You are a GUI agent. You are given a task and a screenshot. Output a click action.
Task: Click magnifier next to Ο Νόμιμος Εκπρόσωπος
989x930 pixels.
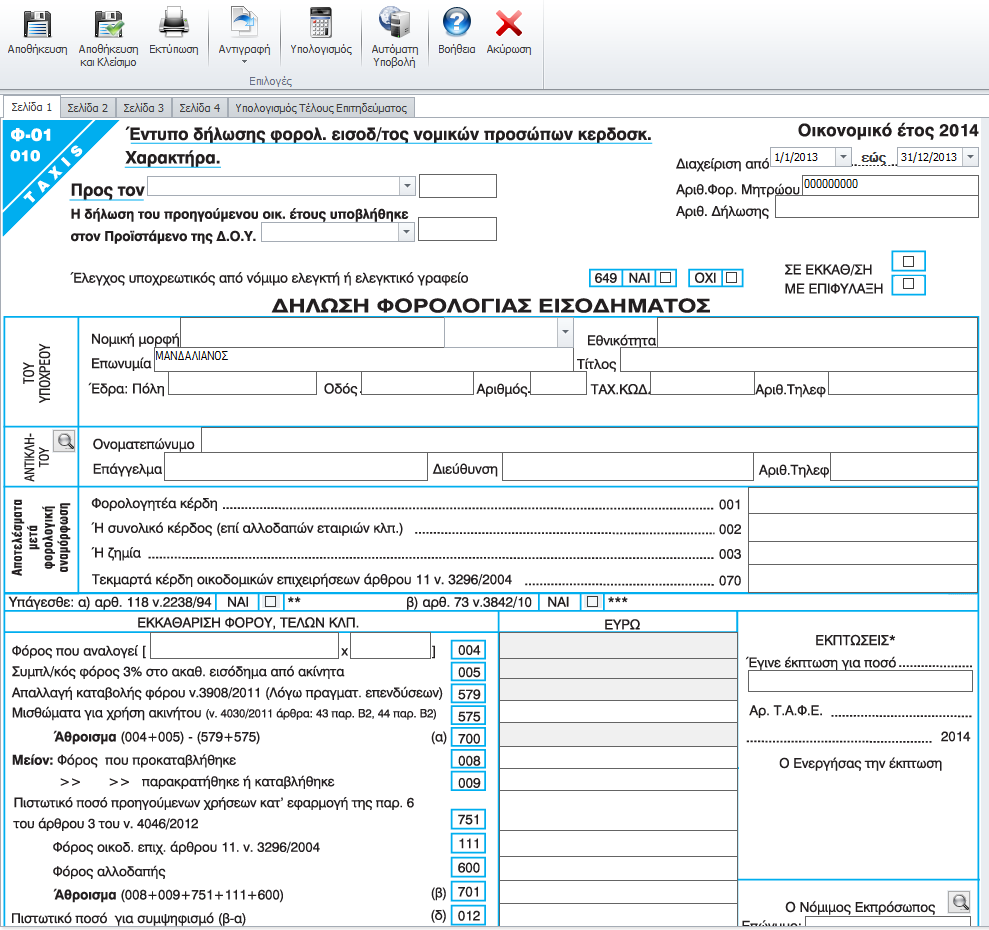click(959, 902)
